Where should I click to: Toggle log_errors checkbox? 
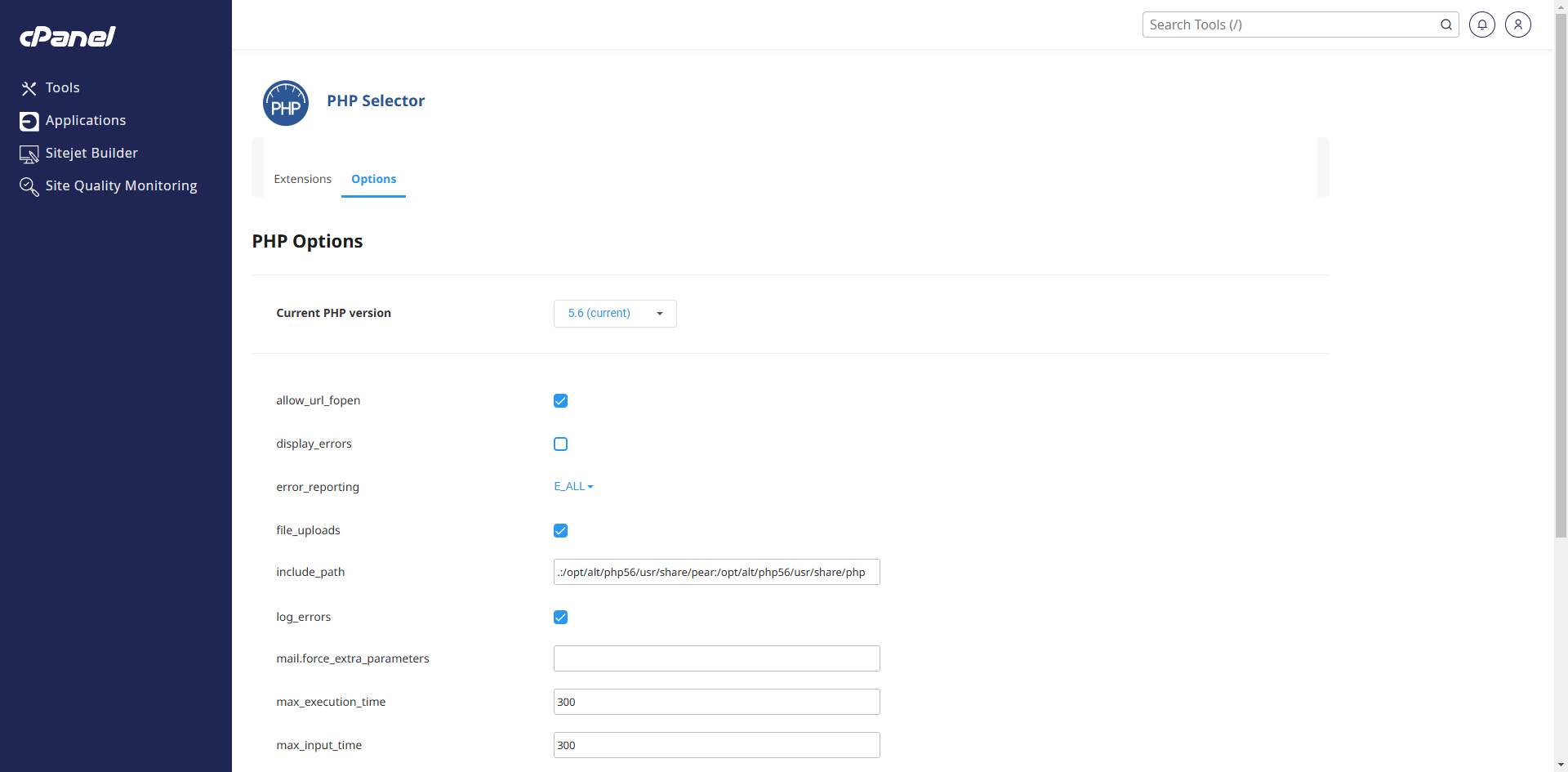560,617
